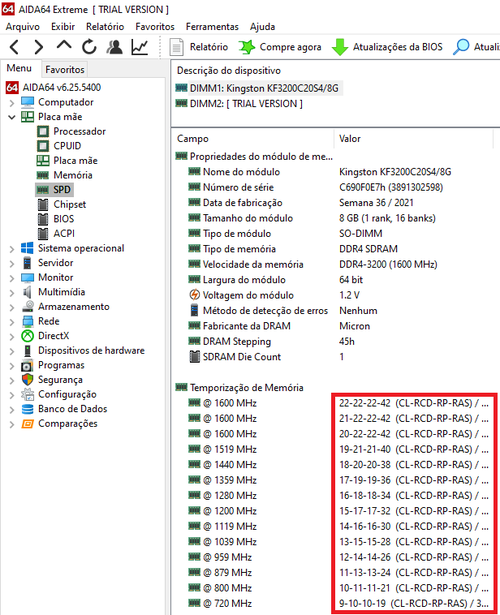Click the forward navigation arrow icon
The image size is (500, 615).
coord(38,47)
